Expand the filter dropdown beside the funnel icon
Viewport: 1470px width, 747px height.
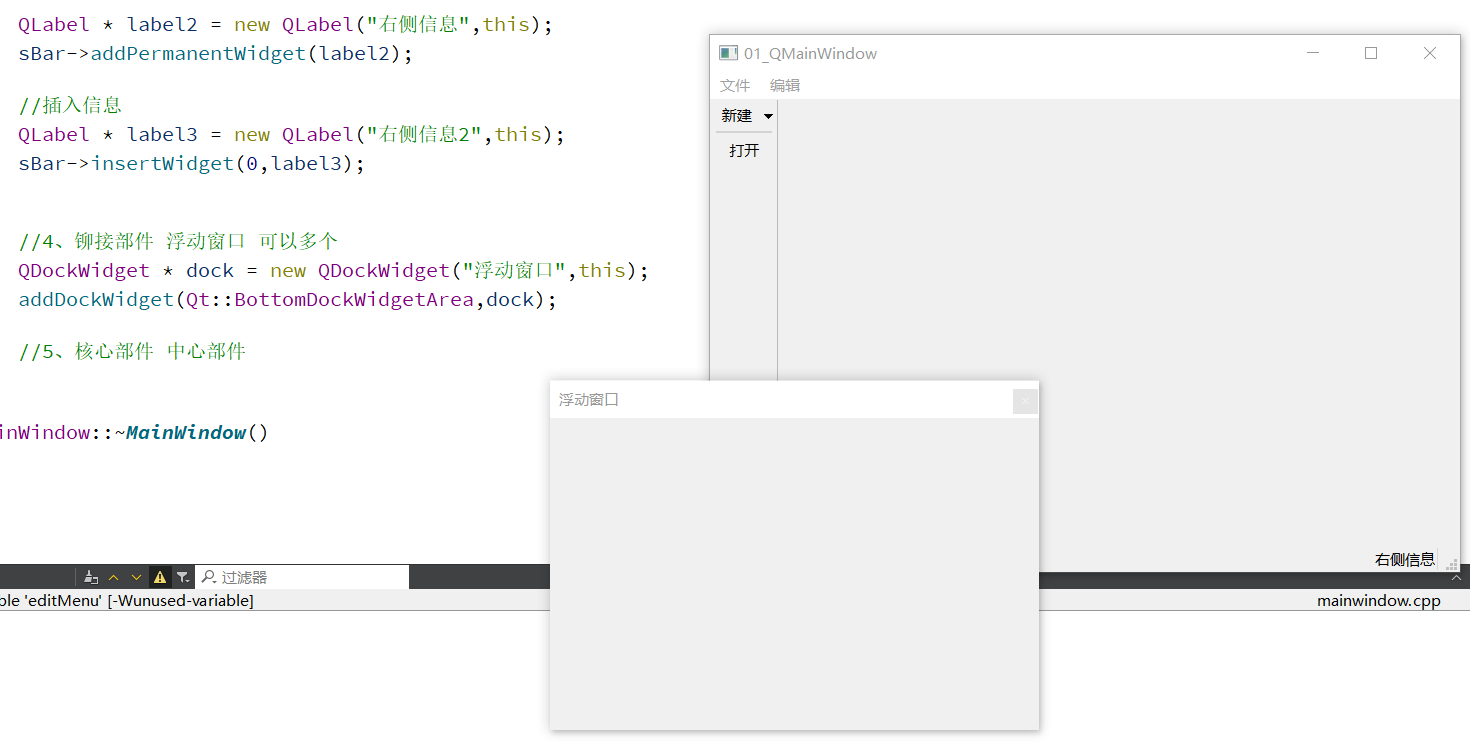tap(189, 581)
